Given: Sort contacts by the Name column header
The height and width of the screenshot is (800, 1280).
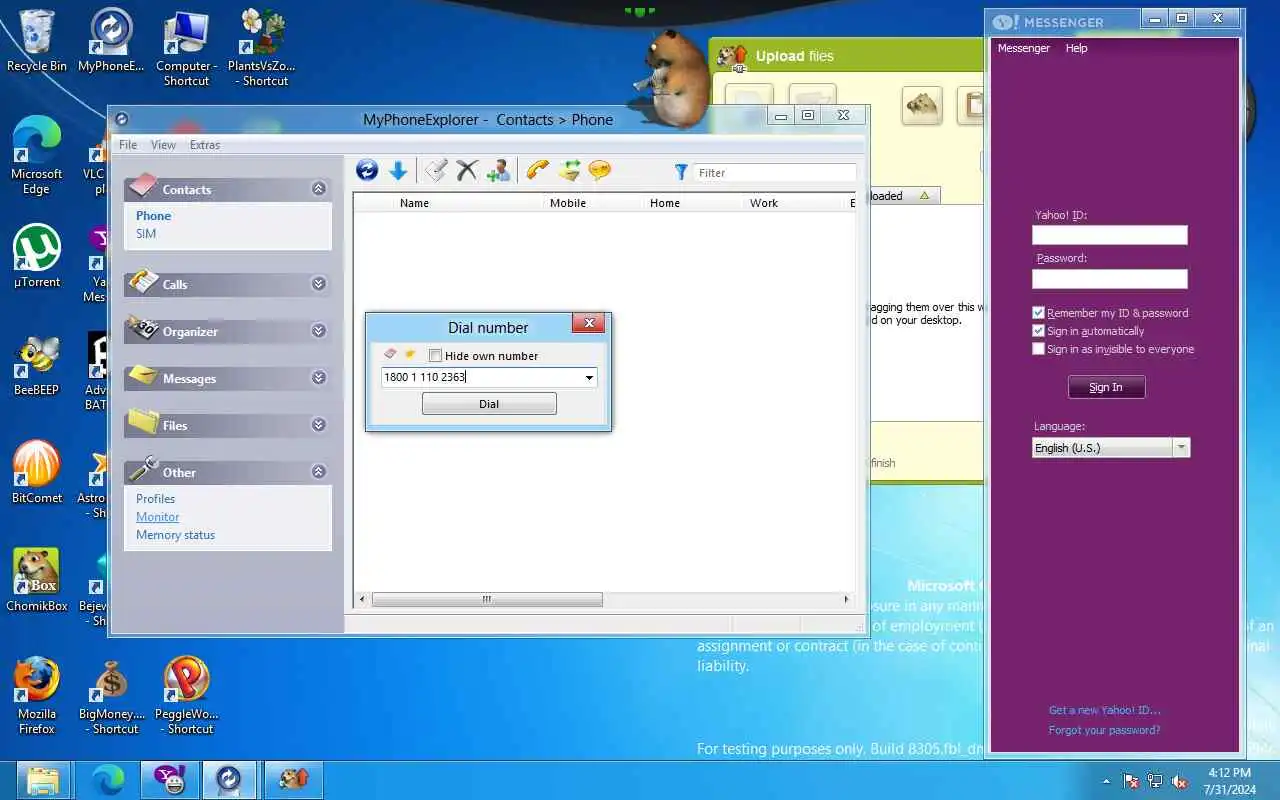Looking at the screenshot, I should 414,203.
